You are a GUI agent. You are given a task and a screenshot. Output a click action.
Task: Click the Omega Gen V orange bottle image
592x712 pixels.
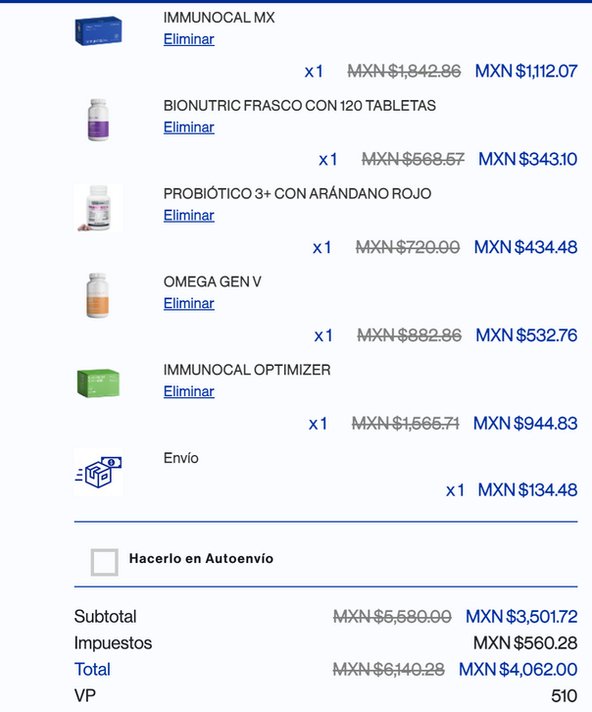(x=98, y=295)
